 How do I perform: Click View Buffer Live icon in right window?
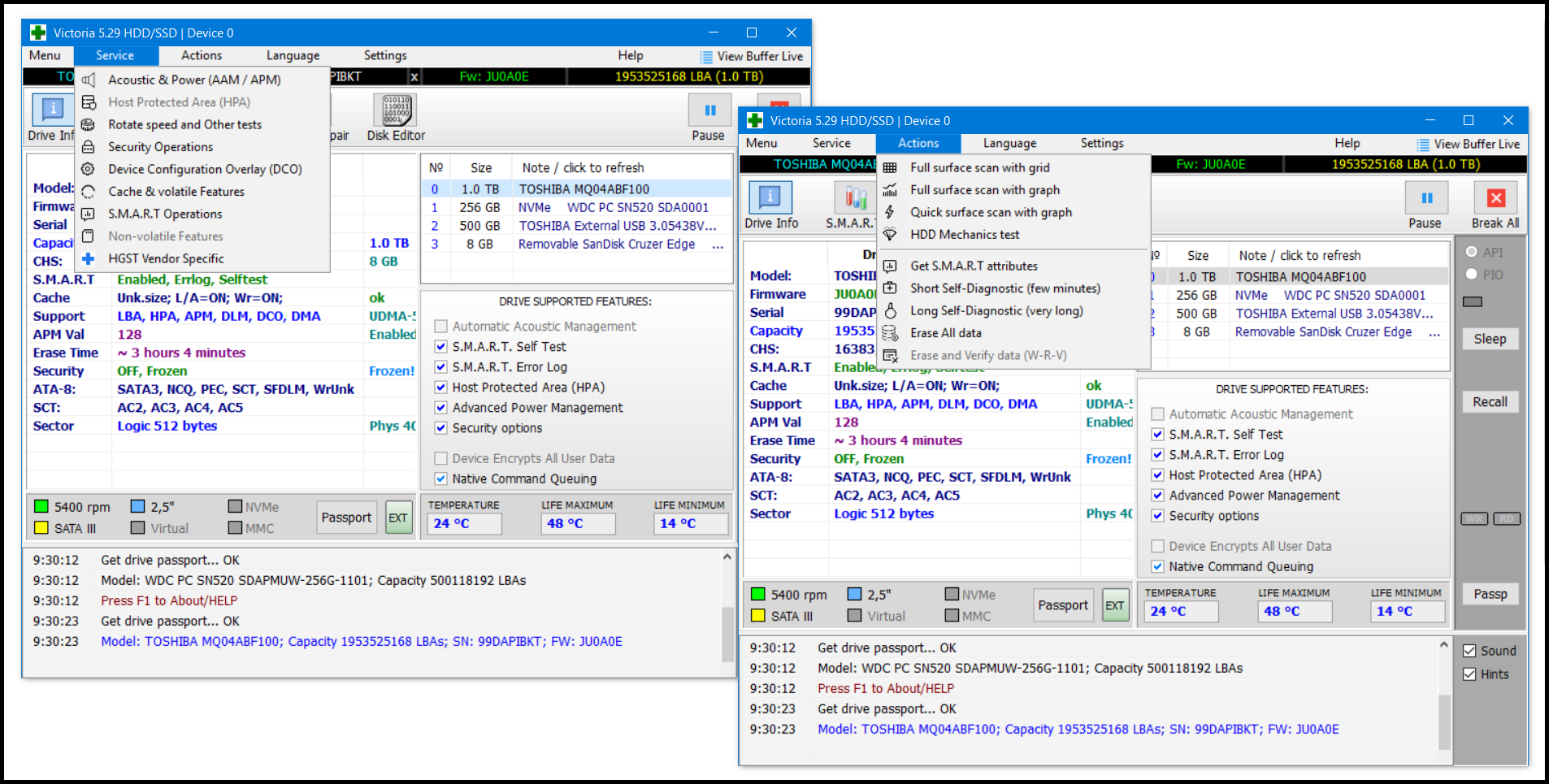point(1423,145)
